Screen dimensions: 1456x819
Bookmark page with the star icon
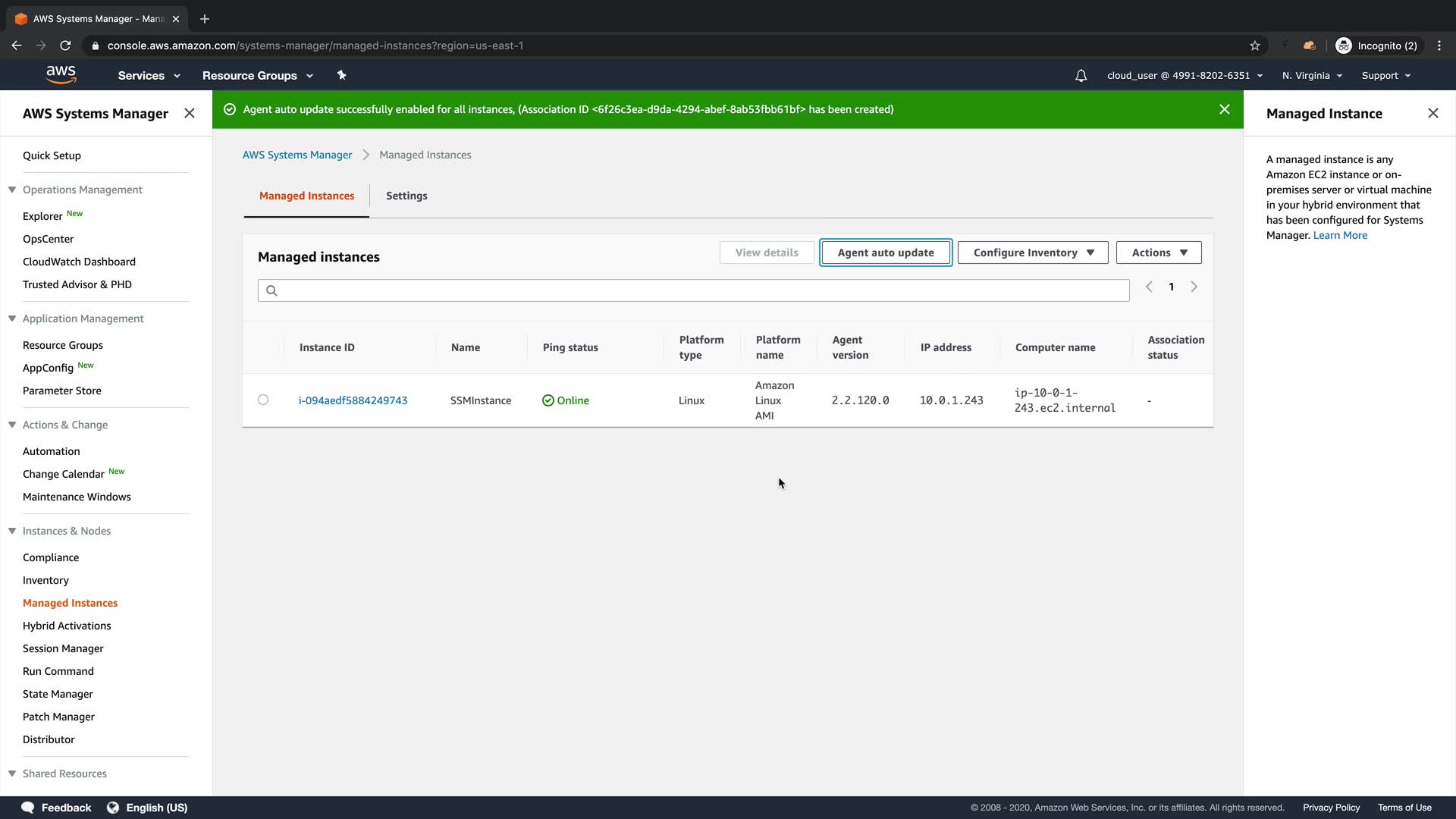coord(1255,45)
